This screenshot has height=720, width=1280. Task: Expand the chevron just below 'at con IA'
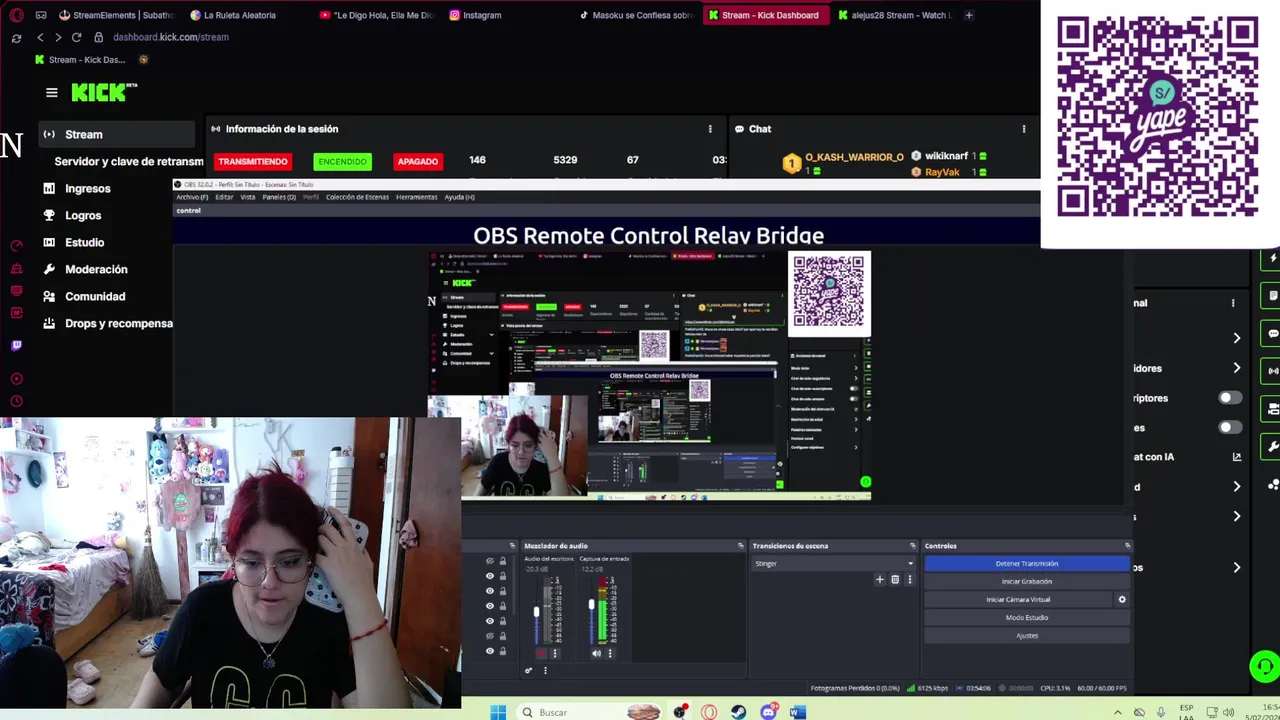pyautogui.click(x=1237, y=487)
